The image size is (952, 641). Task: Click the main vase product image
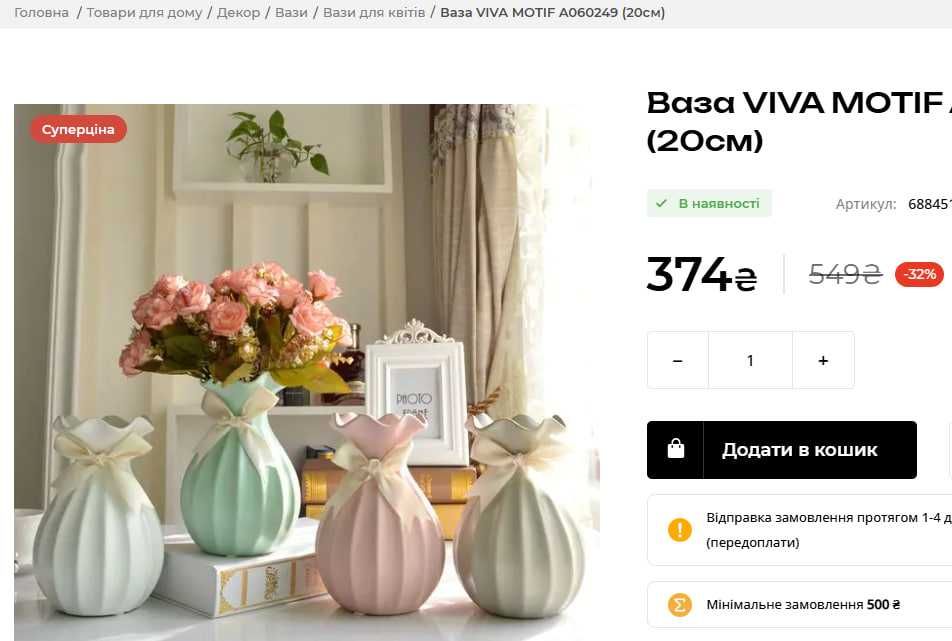307,372
